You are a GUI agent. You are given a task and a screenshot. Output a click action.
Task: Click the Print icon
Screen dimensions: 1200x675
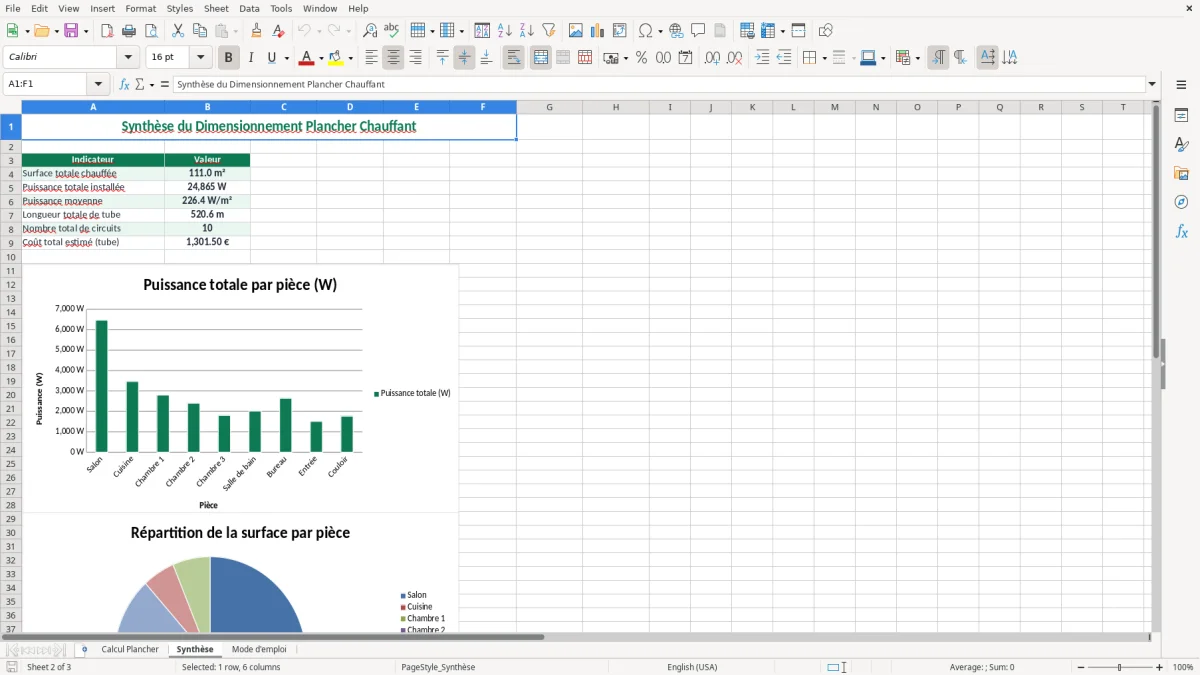pos(129,31)
